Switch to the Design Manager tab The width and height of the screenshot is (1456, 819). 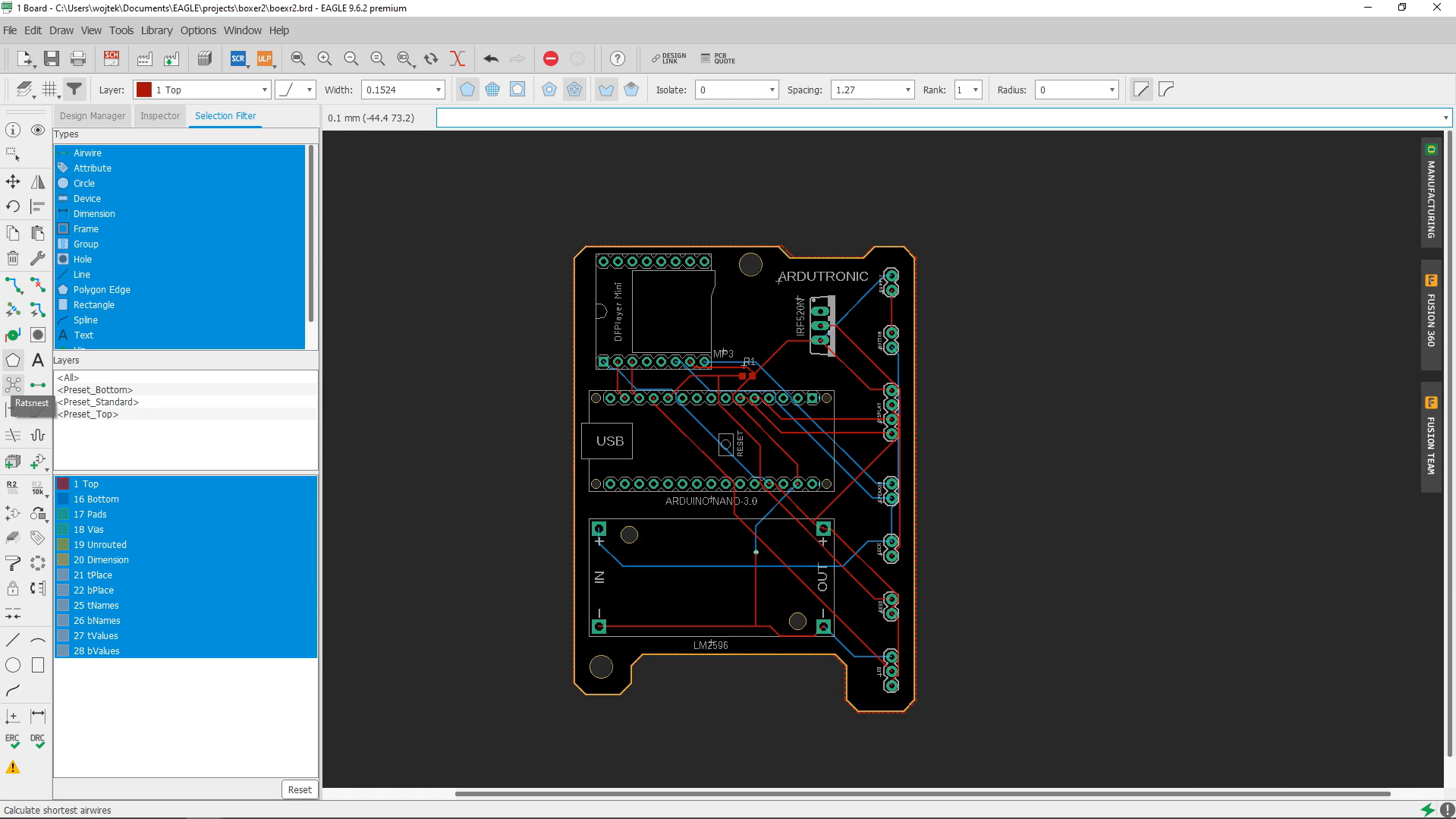(x=93, y=116)
